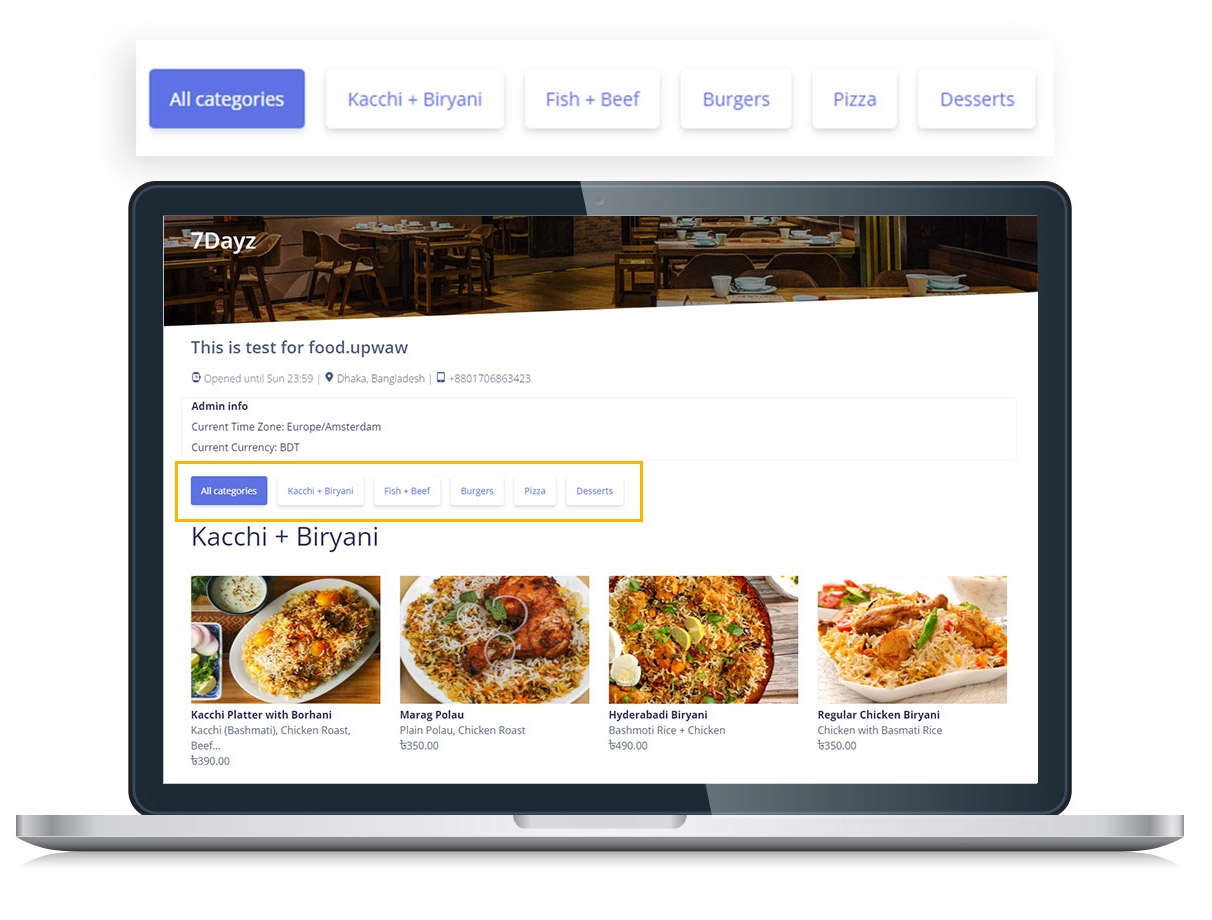Click the location pin icon near Dhaka

[329, 378]
